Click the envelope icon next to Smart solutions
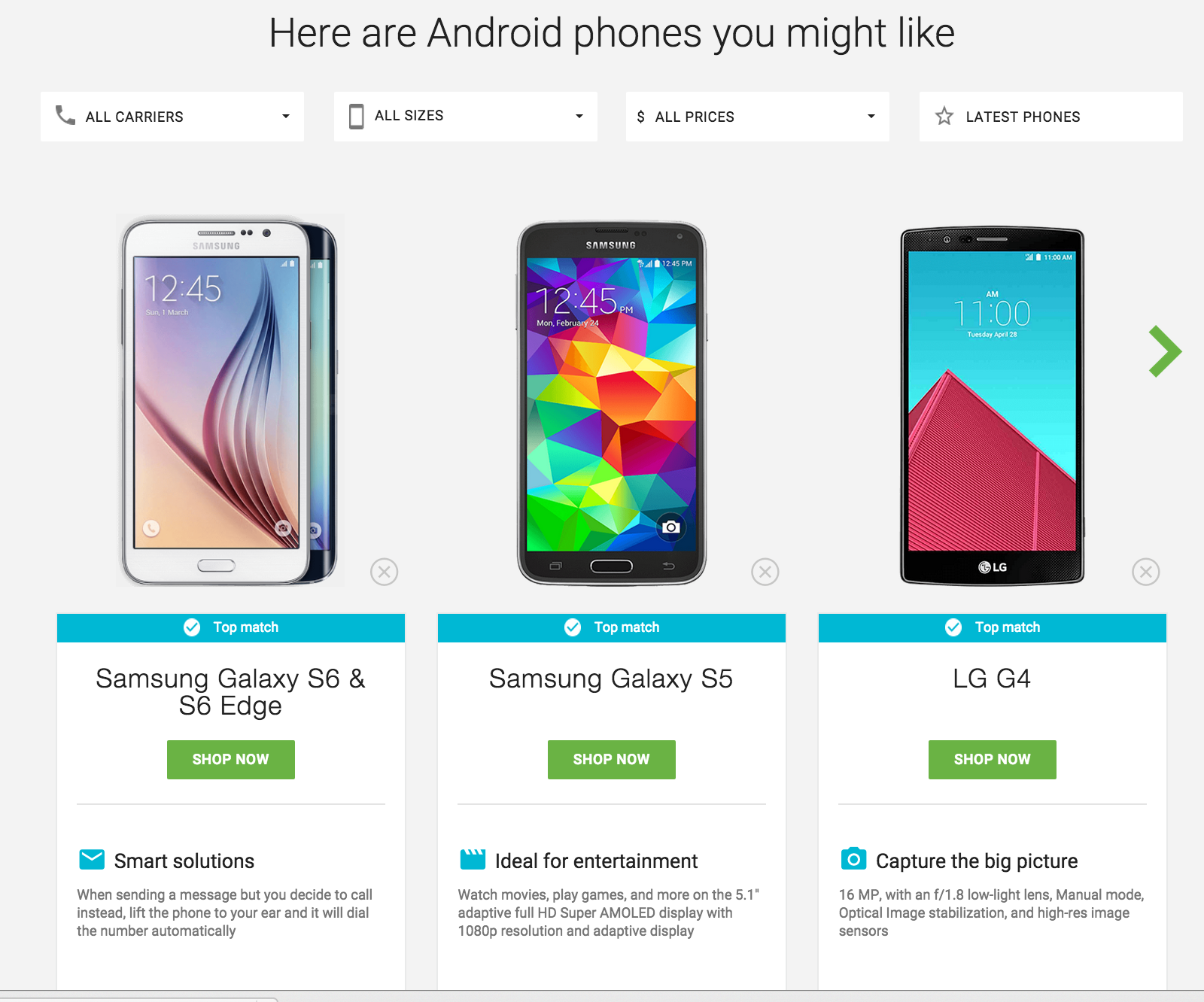This screenshot has height=1002, width=1204. pyautogui.click(x=92, y=859)
